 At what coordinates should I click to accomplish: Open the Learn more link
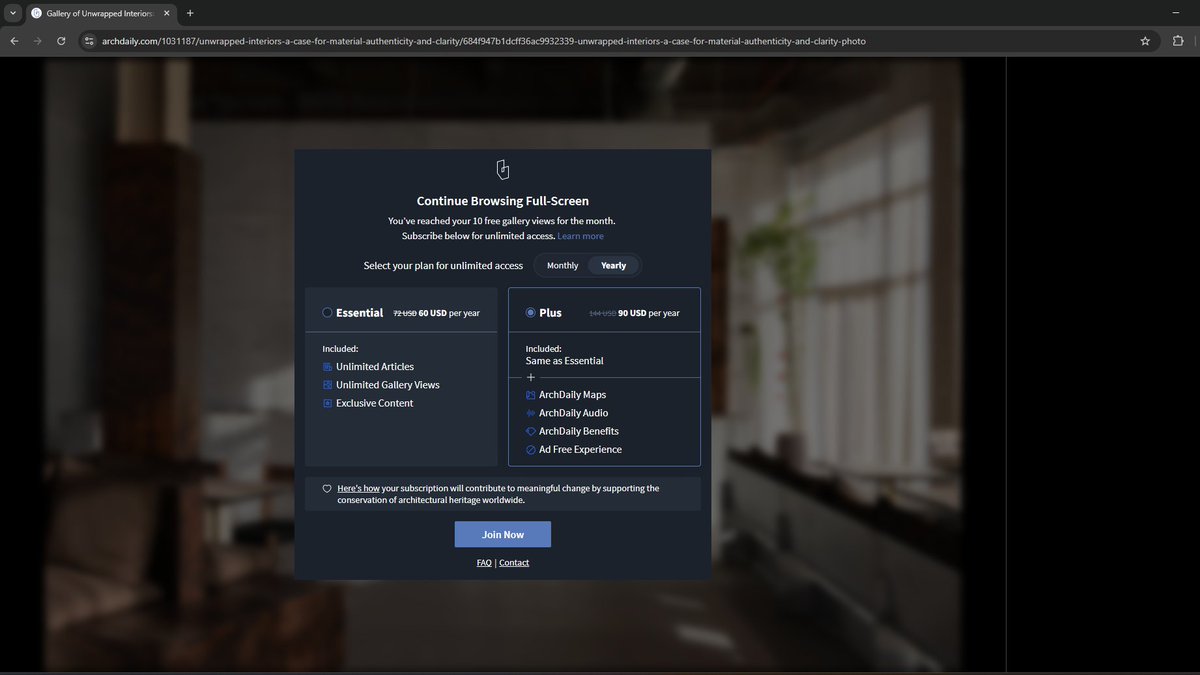581,236
